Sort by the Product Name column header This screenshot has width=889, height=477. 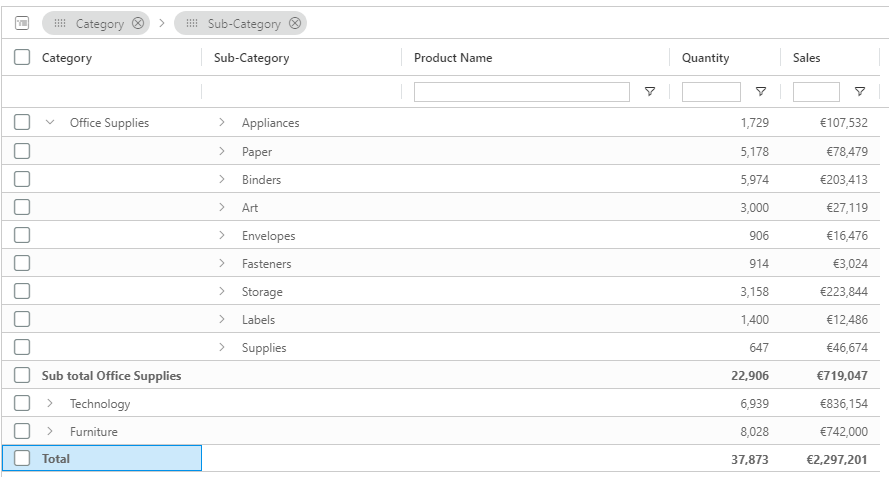tap(453, 58)
